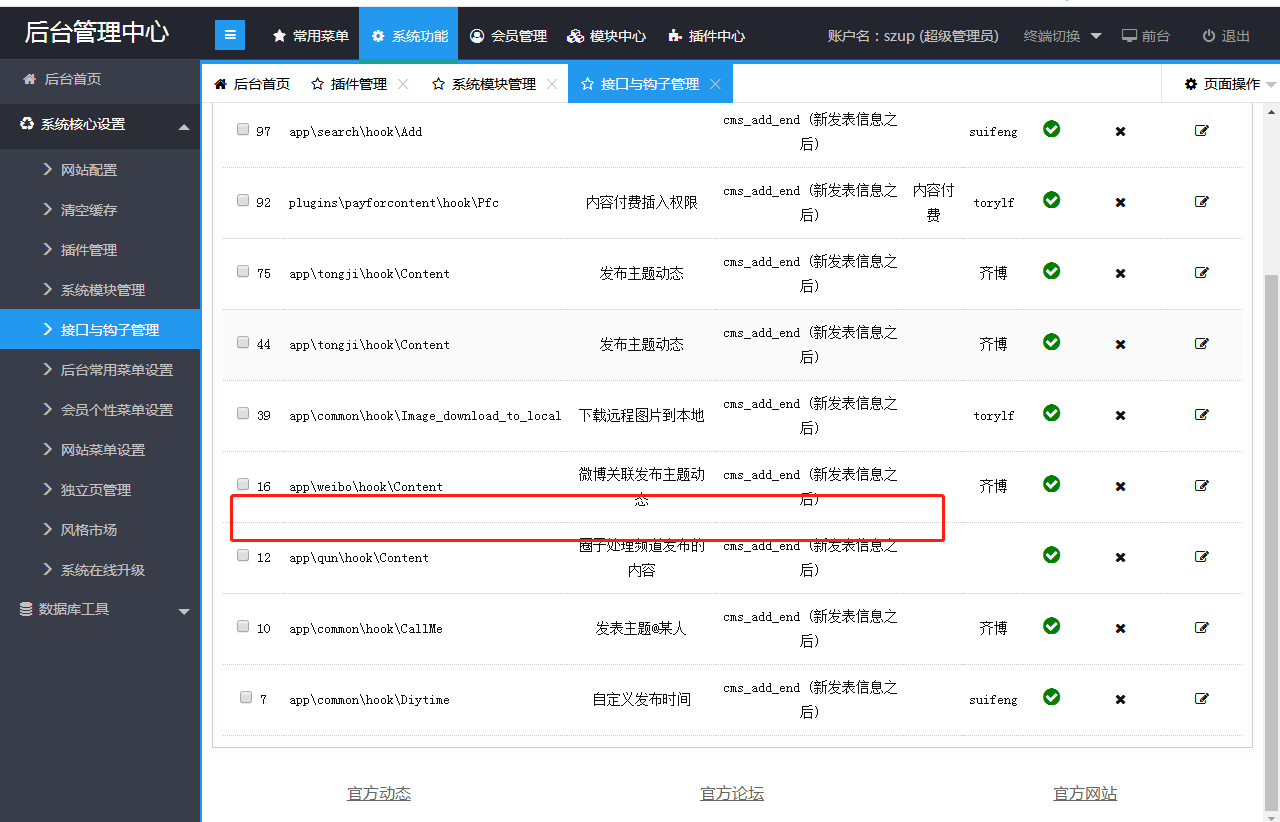Expand the 数据库工具 sidebar section

(x=184, y=611)
